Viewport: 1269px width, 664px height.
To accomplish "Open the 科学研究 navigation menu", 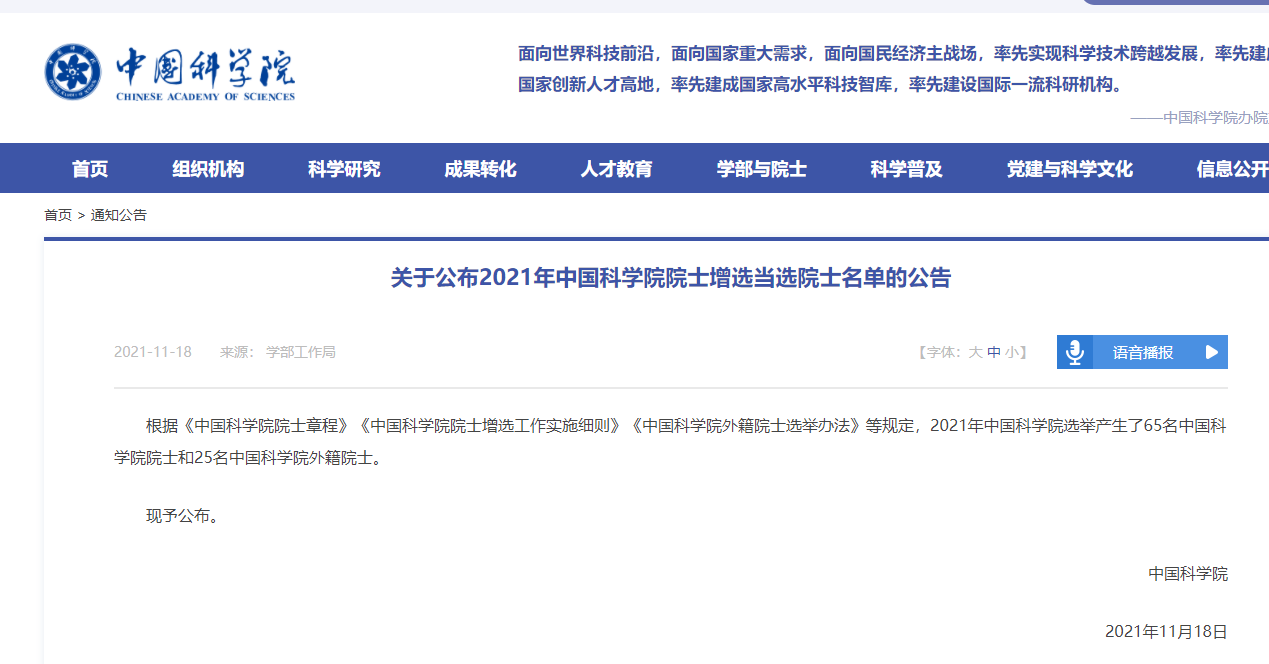I will click(344, 169).
